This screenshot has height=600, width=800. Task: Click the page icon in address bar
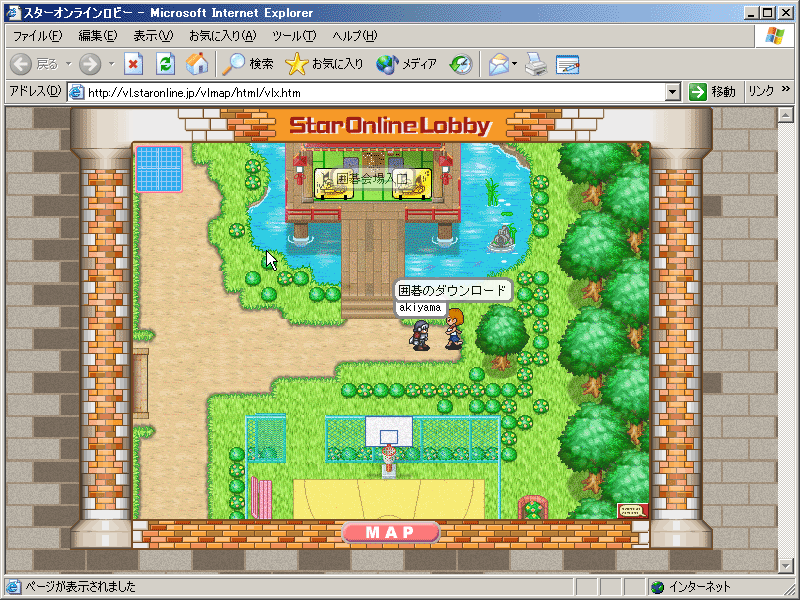(x=77, y=92)
